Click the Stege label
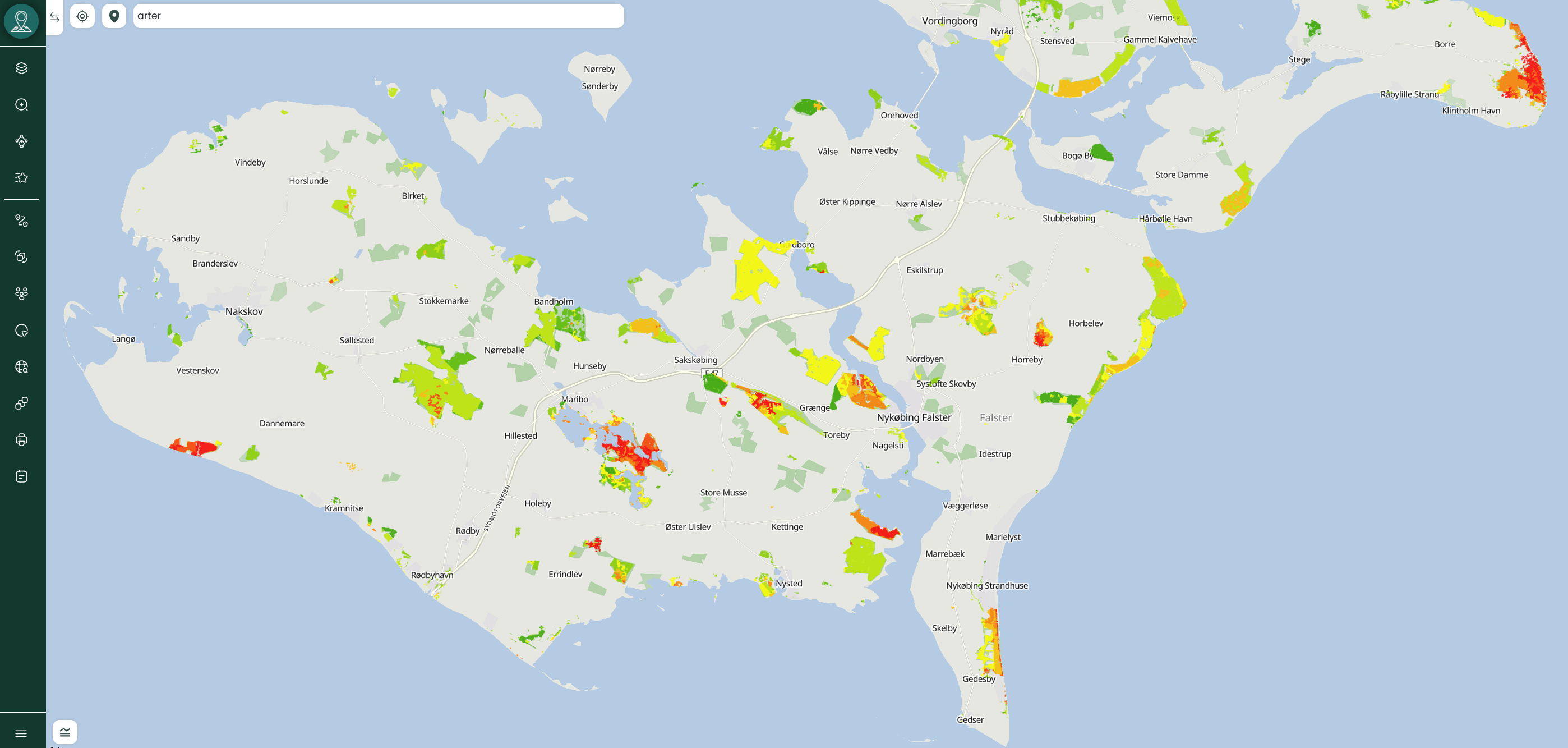 point(1299,59)
